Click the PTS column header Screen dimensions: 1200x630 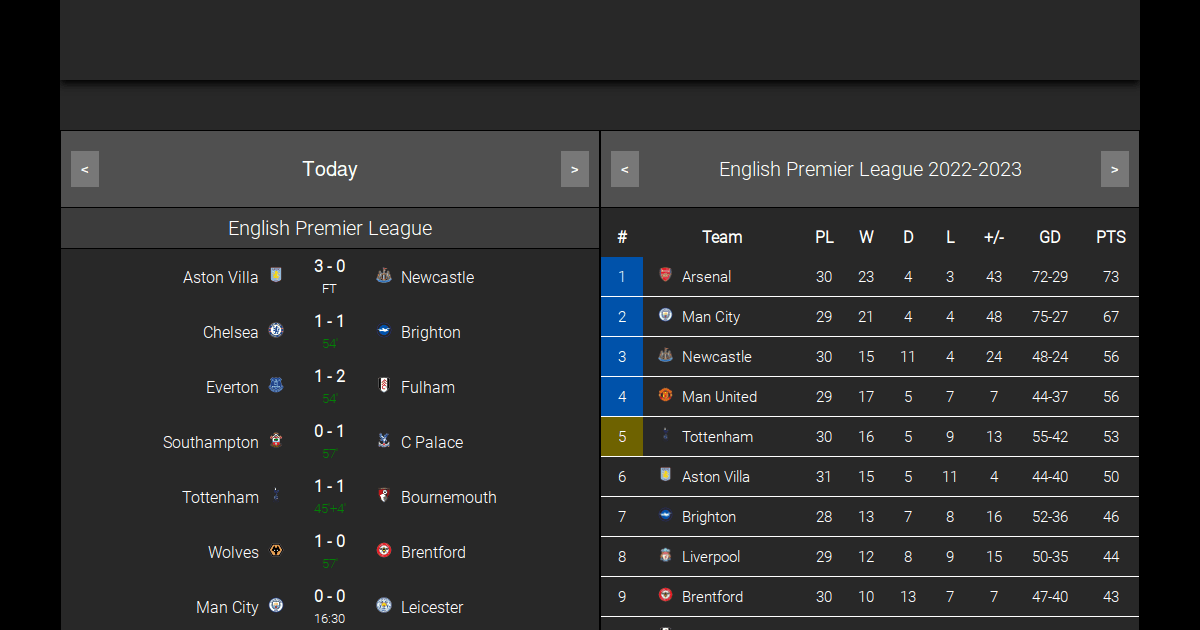pos(1111,237)
